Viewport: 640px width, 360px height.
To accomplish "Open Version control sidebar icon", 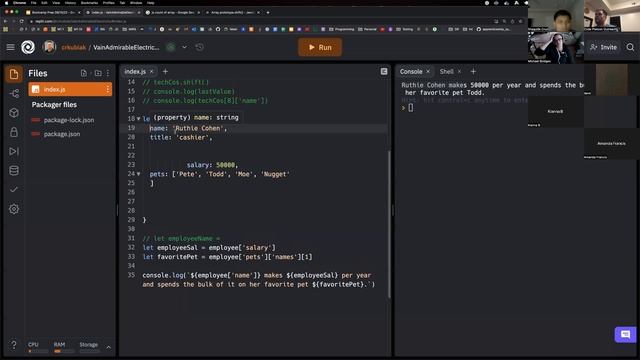I will click(14, 93).
